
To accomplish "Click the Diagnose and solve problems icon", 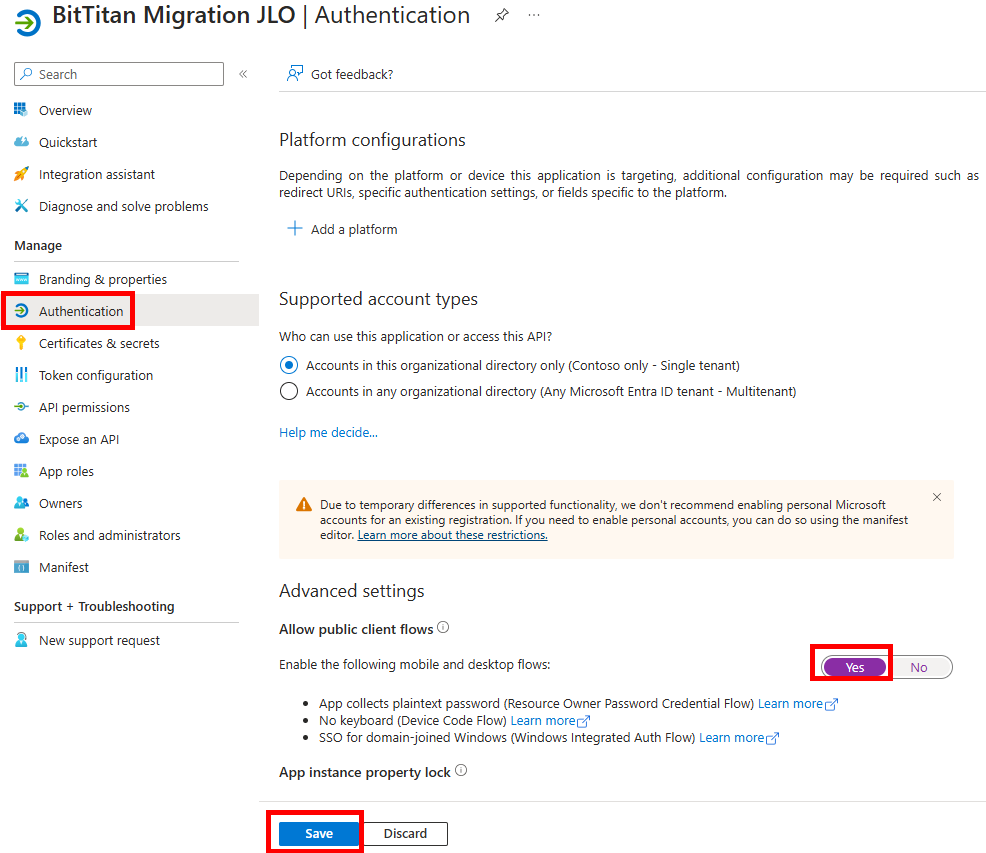I will tap(21, 206).
